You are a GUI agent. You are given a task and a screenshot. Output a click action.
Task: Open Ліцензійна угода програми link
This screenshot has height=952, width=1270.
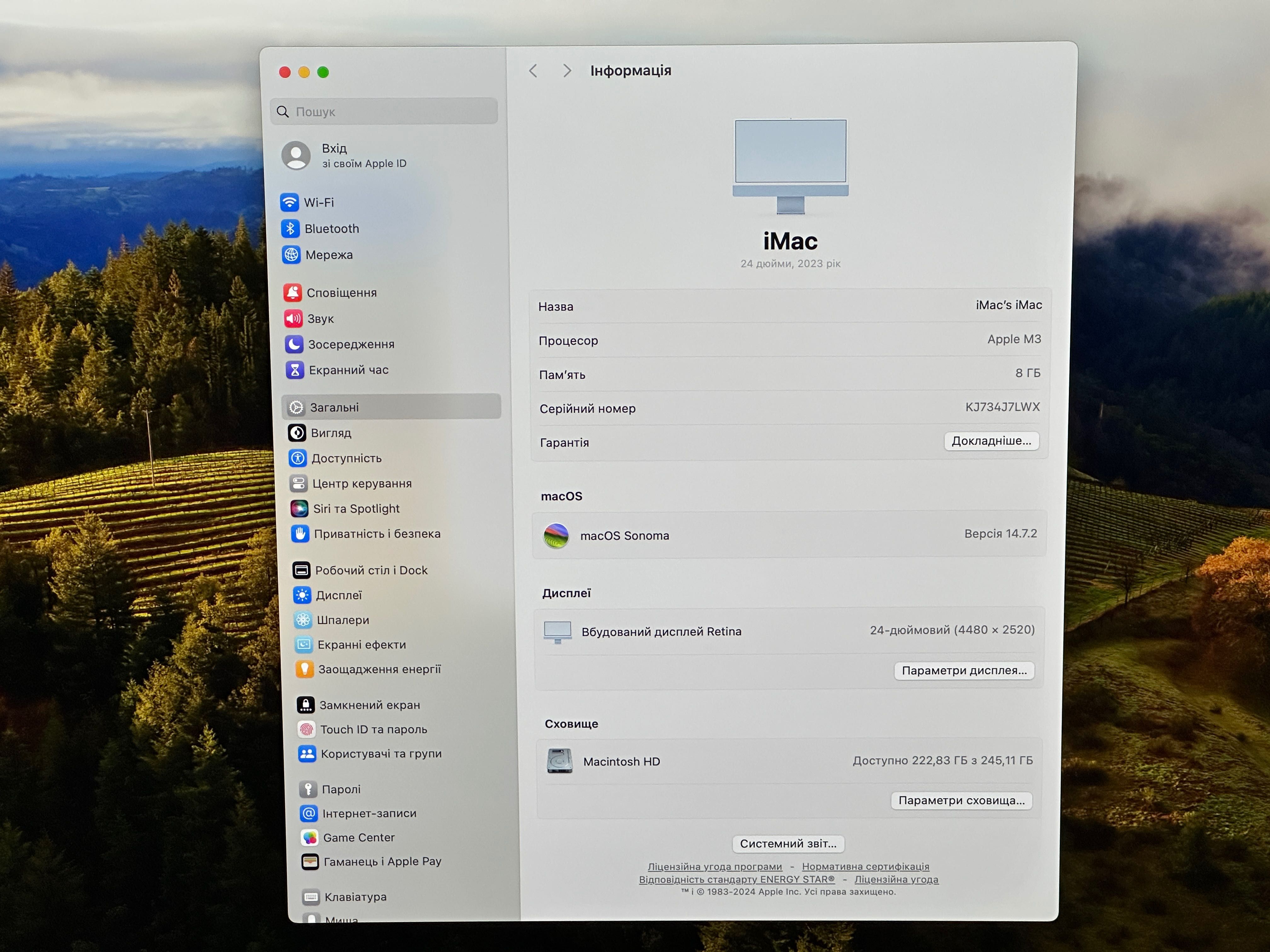tap(715, 866)
